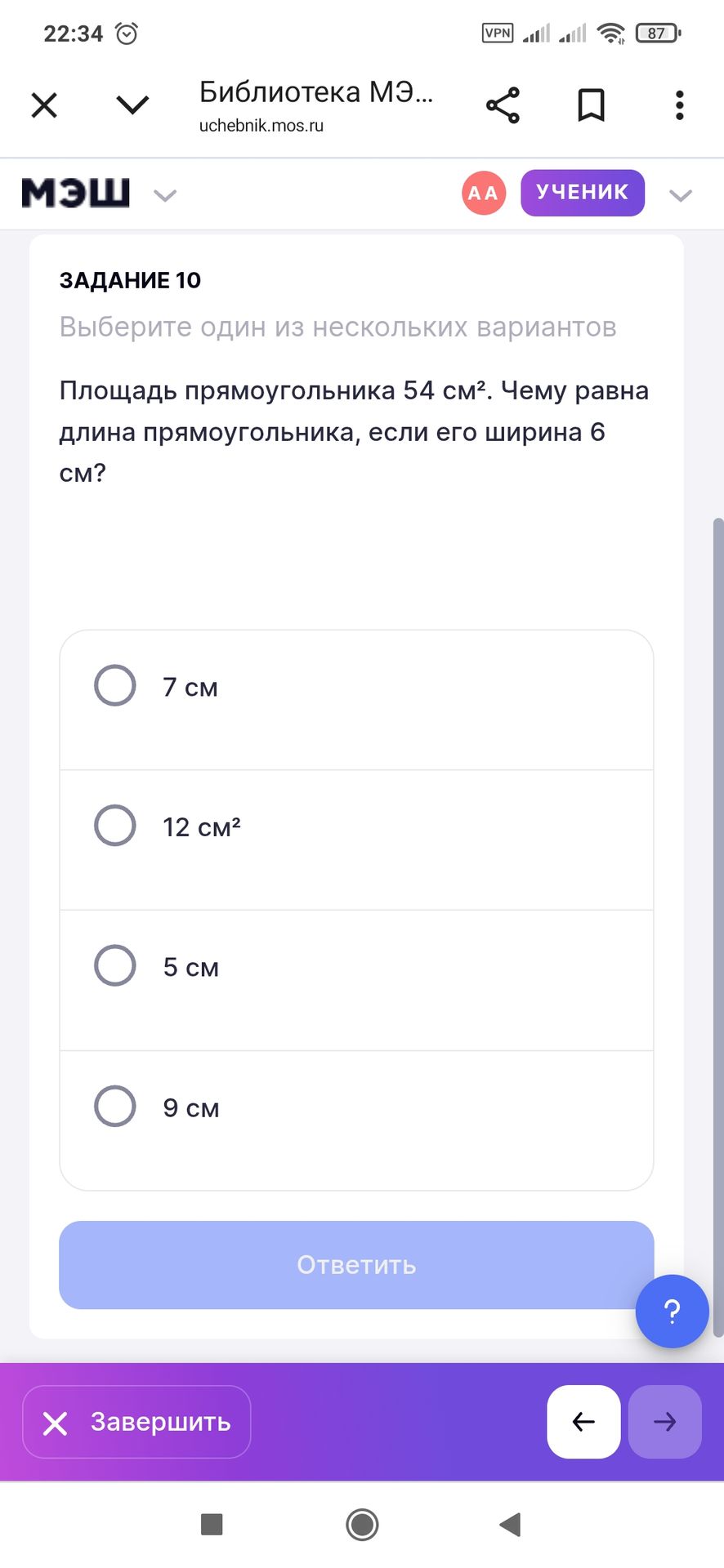The height and width of the screenshot is (1568, 724).
Task: Close the browser tab with X icon
Action: [x=44, y=105]
